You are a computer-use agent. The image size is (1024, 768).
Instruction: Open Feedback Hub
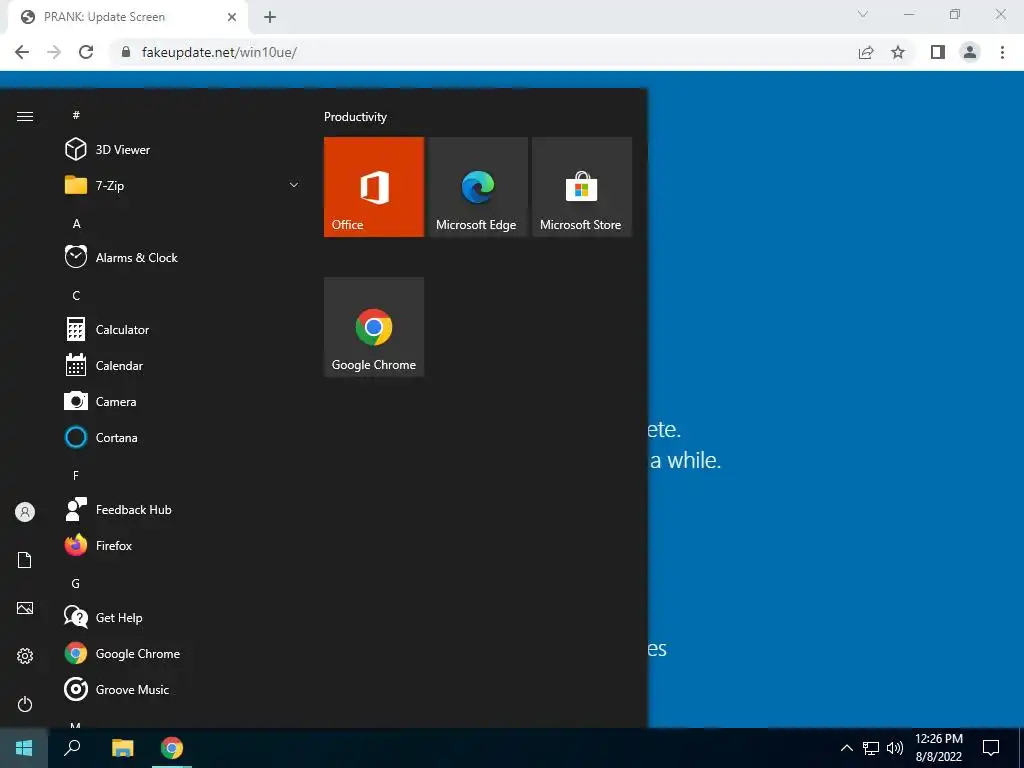click(x=183, y=509)
